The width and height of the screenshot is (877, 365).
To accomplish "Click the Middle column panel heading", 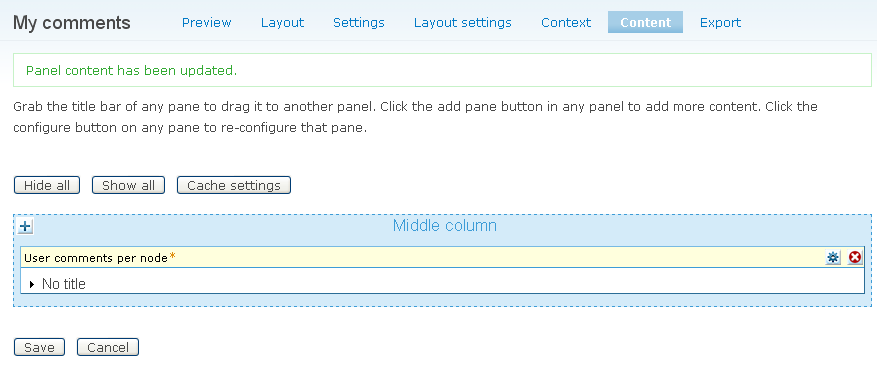I will pyautogui.click(x=445, y=226).
